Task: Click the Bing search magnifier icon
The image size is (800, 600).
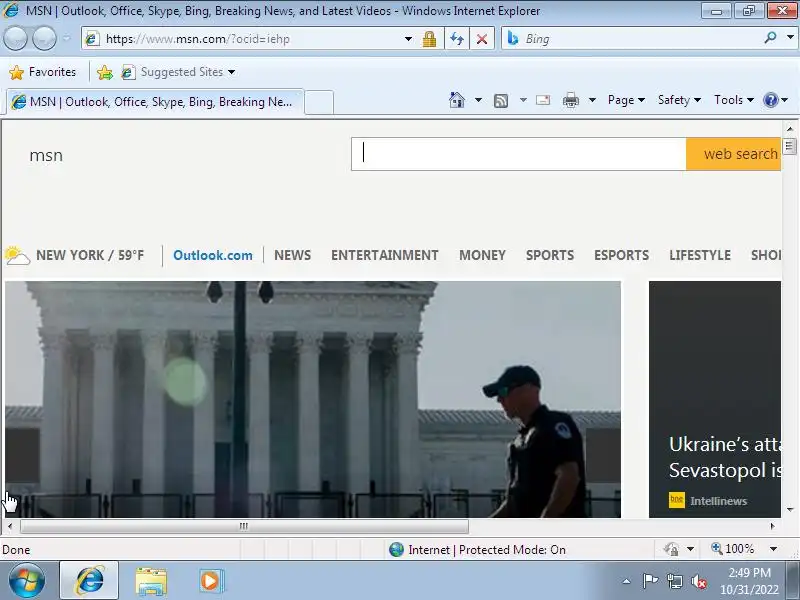Action: [771, 37]
